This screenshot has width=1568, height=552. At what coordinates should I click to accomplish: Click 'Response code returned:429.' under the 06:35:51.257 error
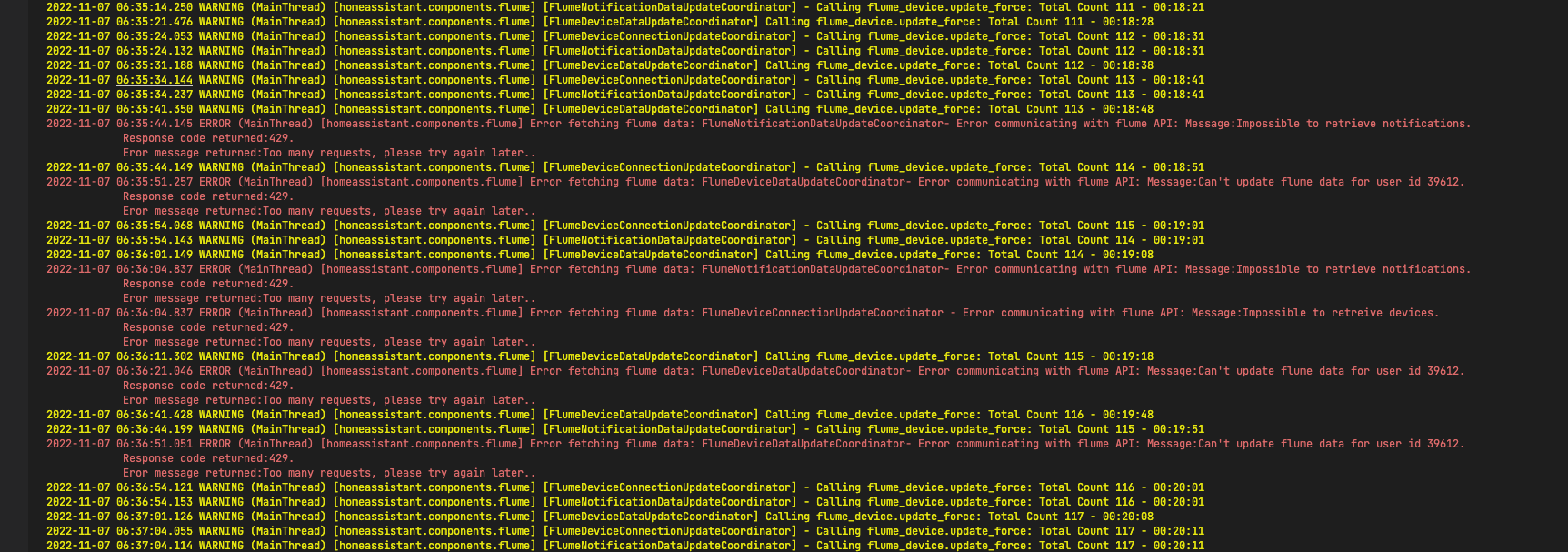(208, 196)
